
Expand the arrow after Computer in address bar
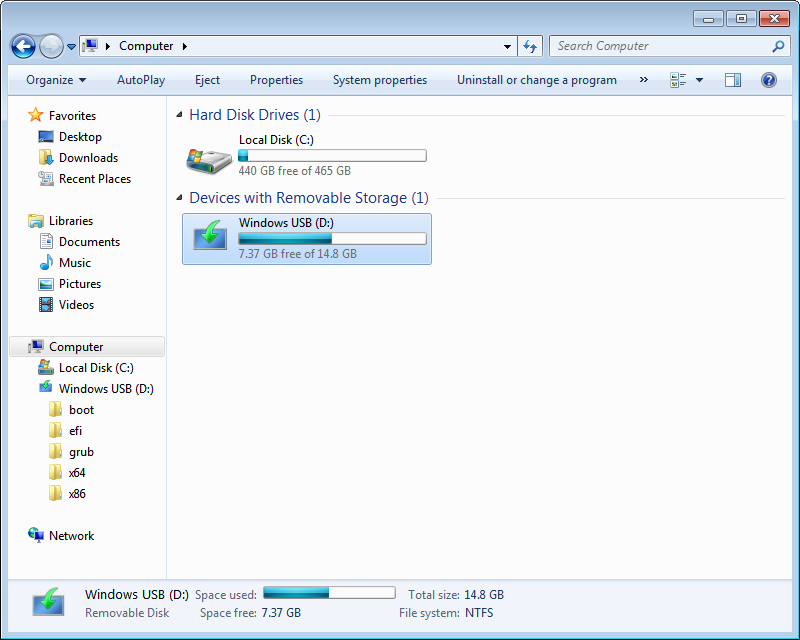[185, 46]
